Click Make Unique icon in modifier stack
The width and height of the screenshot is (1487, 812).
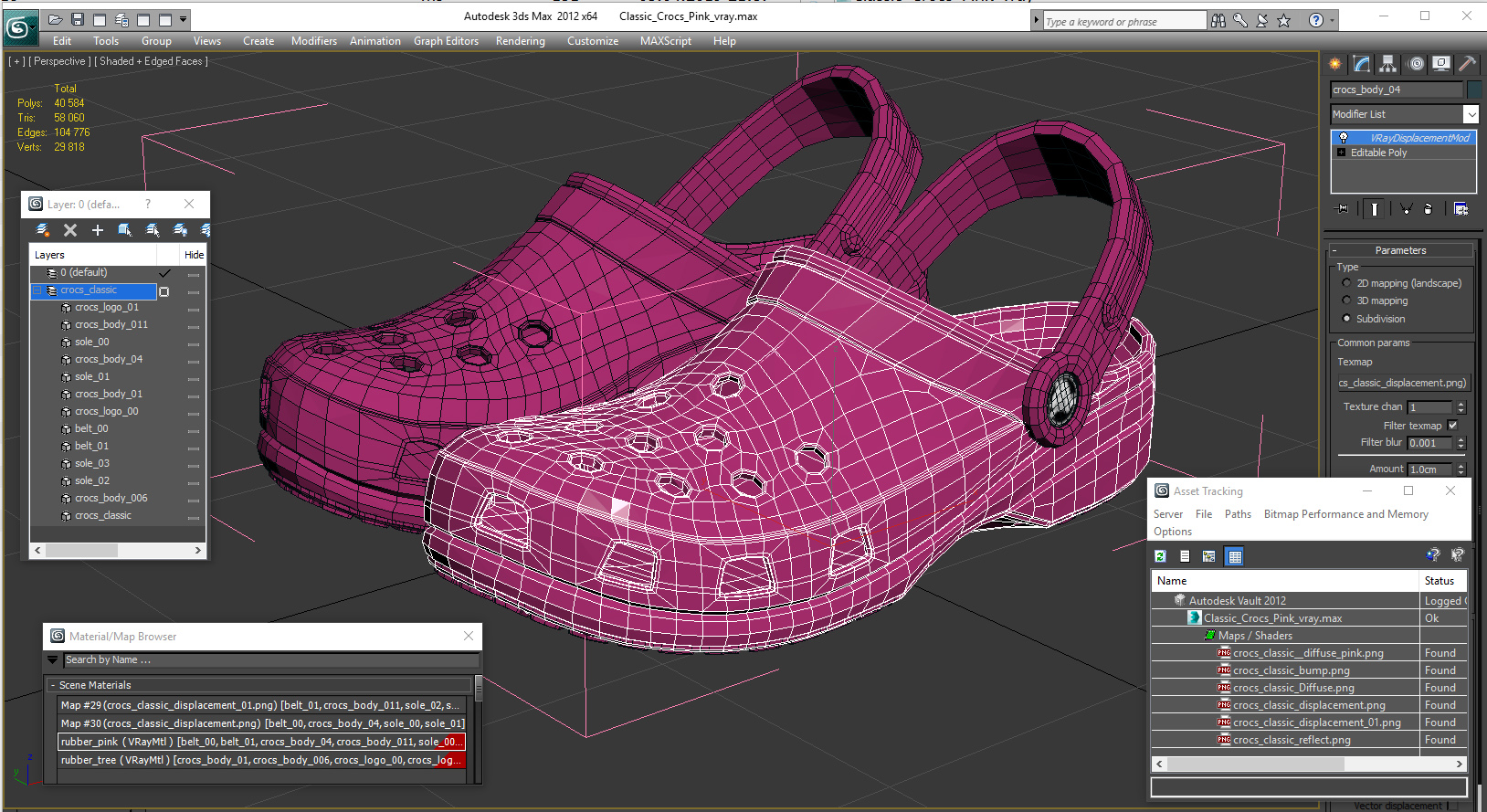1407,209
